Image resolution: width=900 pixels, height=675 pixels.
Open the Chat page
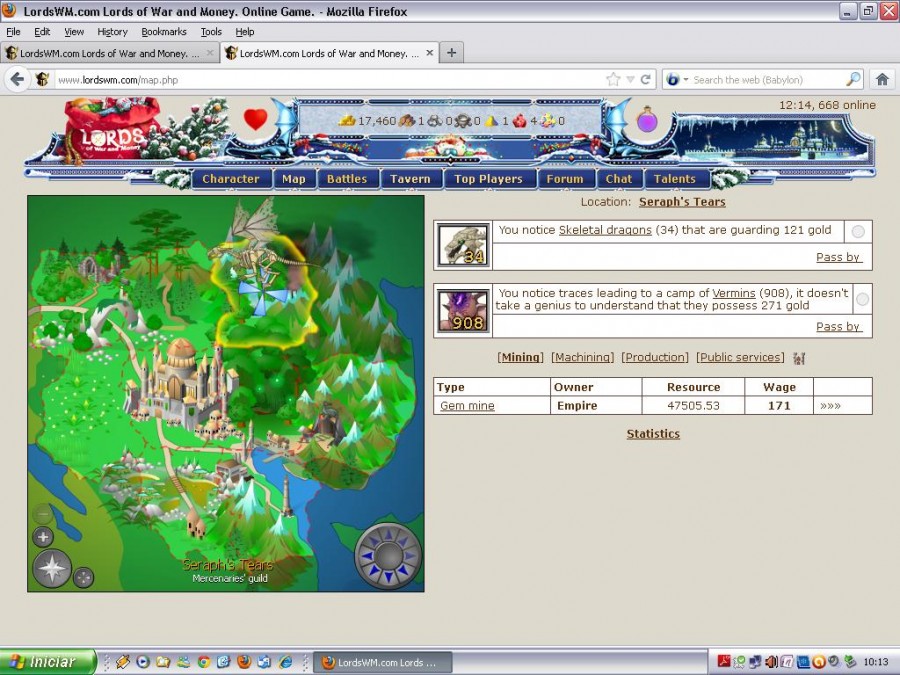click(619, 179)
